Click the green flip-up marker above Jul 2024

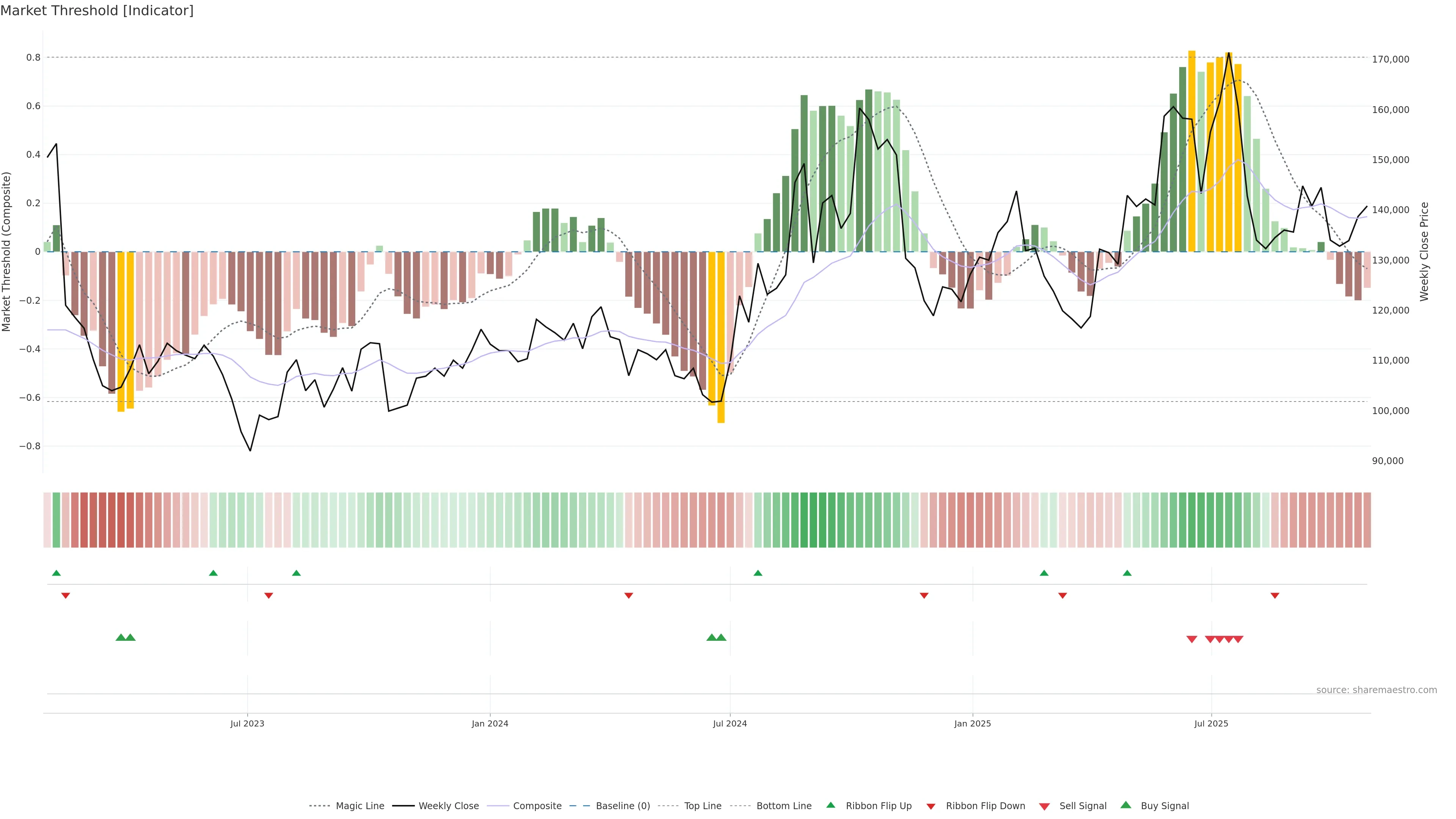coord(758,573)
